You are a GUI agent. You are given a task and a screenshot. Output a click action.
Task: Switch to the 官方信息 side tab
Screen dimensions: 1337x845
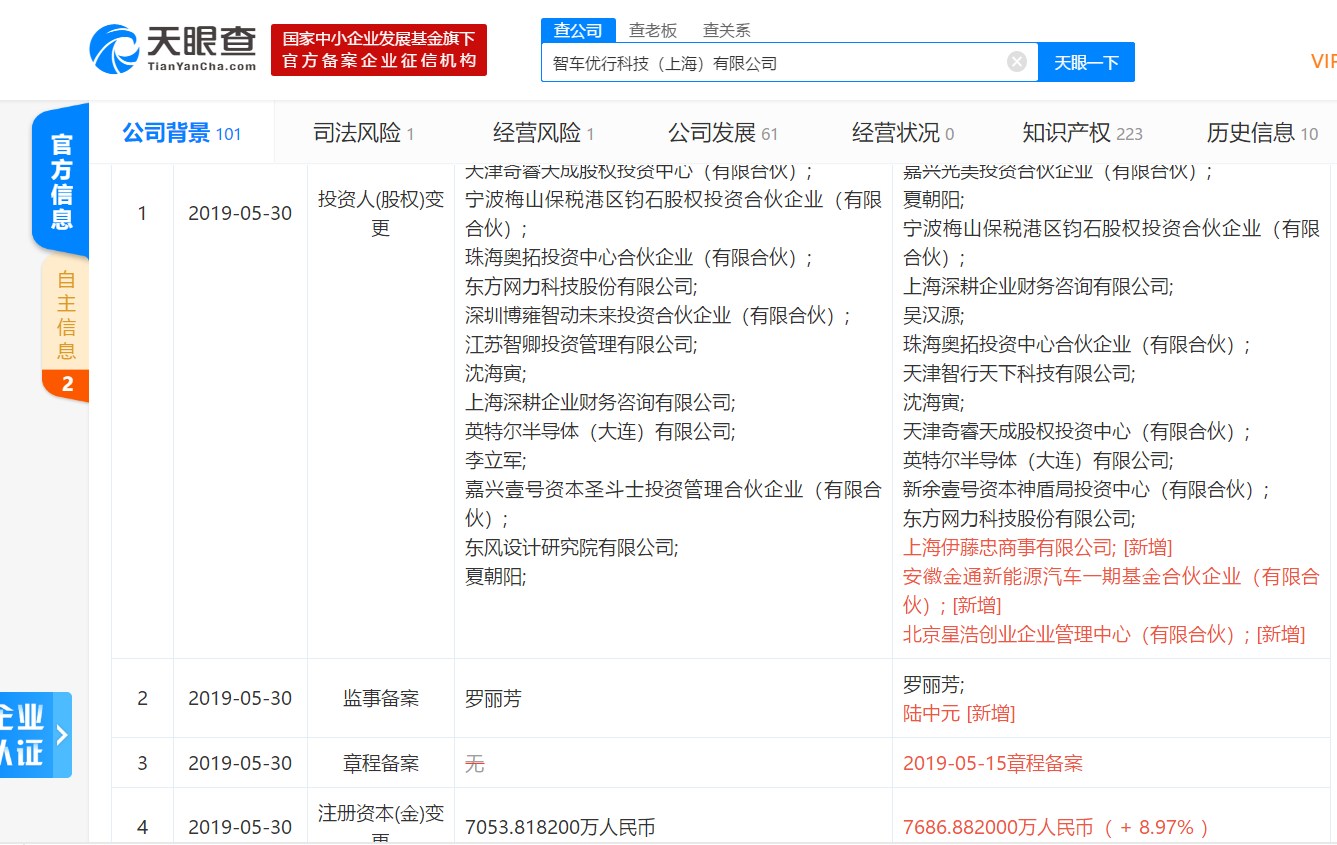61,180
